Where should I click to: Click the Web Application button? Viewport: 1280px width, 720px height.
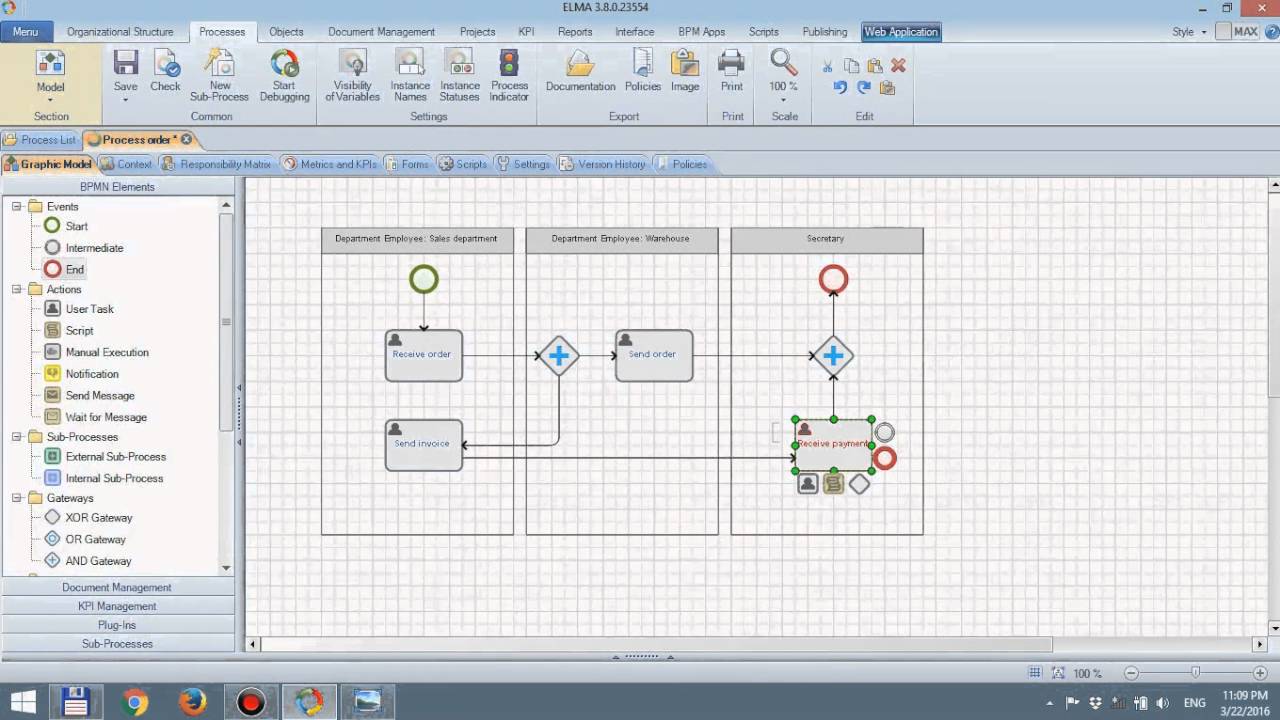(901, 32)
